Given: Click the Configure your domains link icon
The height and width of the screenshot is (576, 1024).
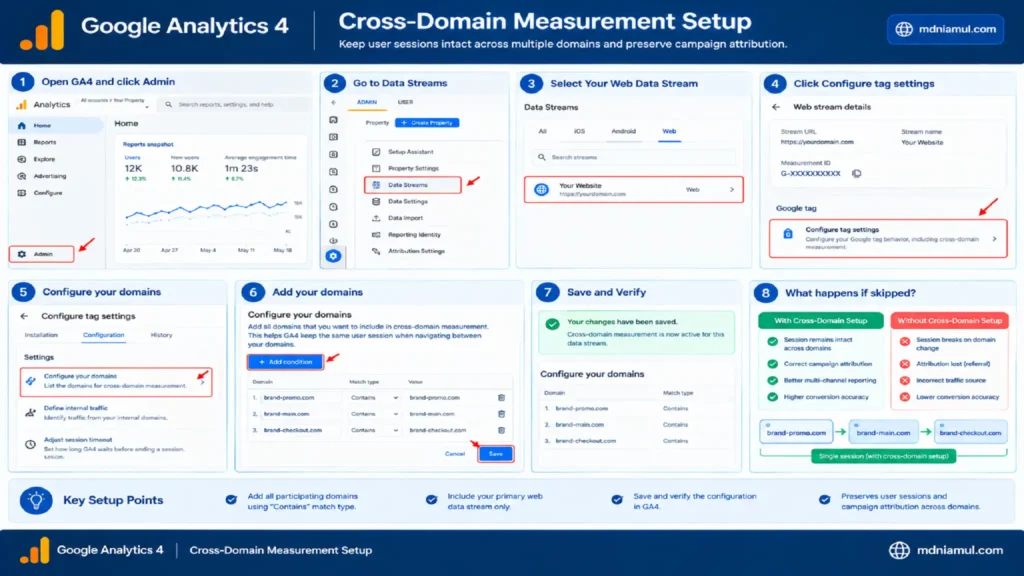Looking at the screenshot, I should [x=31, y=381].
